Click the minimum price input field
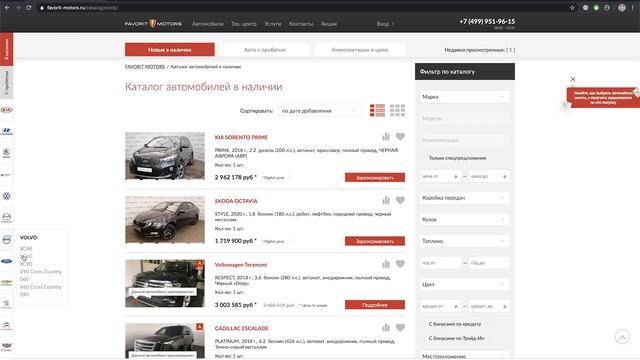Viewport: 640px width, 360px height. coord(440,176)
